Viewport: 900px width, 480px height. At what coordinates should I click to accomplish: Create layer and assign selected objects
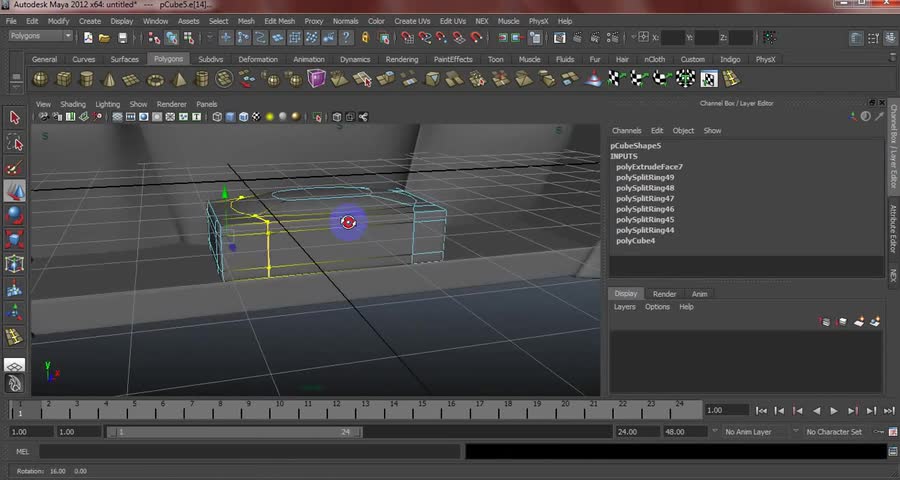coord(875,322)
